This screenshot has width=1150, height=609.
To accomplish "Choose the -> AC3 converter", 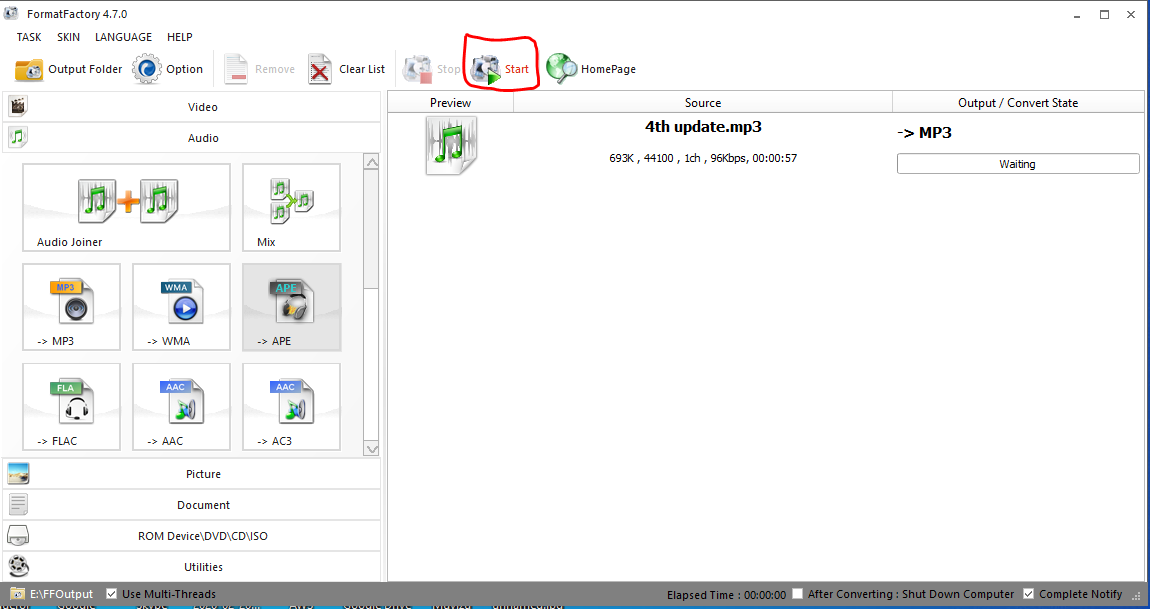I will pos(291,406).
